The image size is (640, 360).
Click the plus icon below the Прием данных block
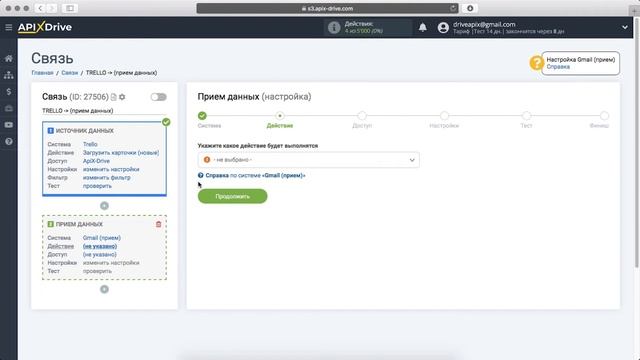coord(104,289)
